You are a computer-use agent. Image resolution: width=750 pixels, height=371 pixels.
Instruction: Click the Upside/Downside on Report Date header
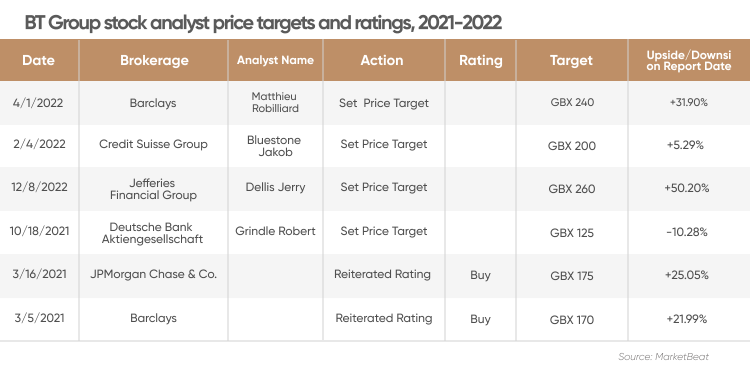[x=689, y=60]
